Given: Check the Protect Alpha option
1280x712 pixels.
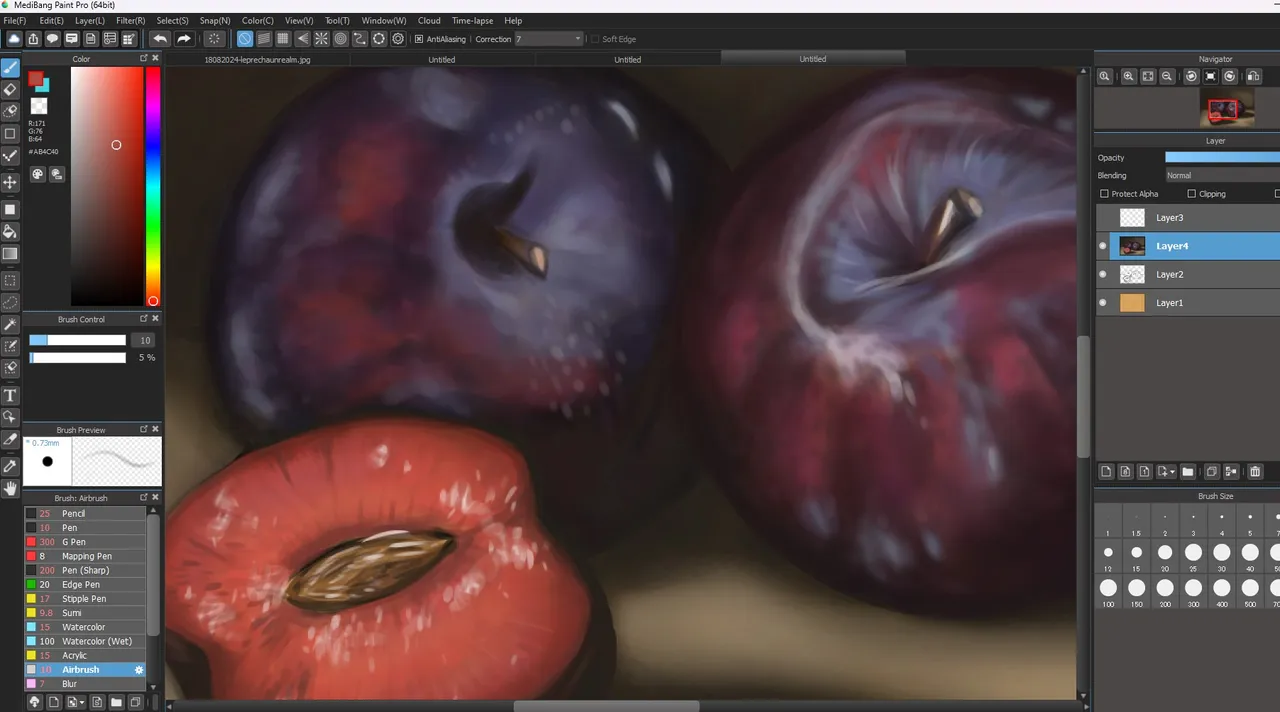Looking at the screenshot, I should [1104, 194].
